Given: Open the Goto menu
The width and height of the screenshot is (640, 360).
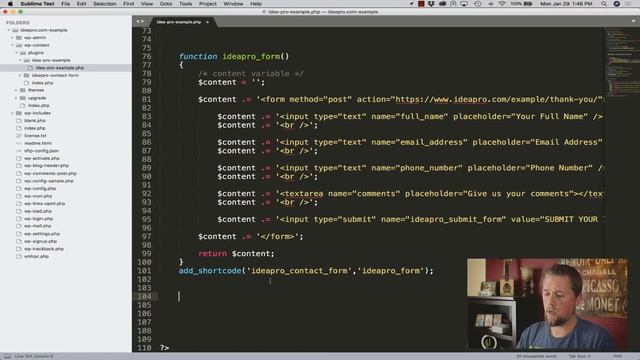Looking at the screenshot, I should pyautogui.click(x=166, y=4).
